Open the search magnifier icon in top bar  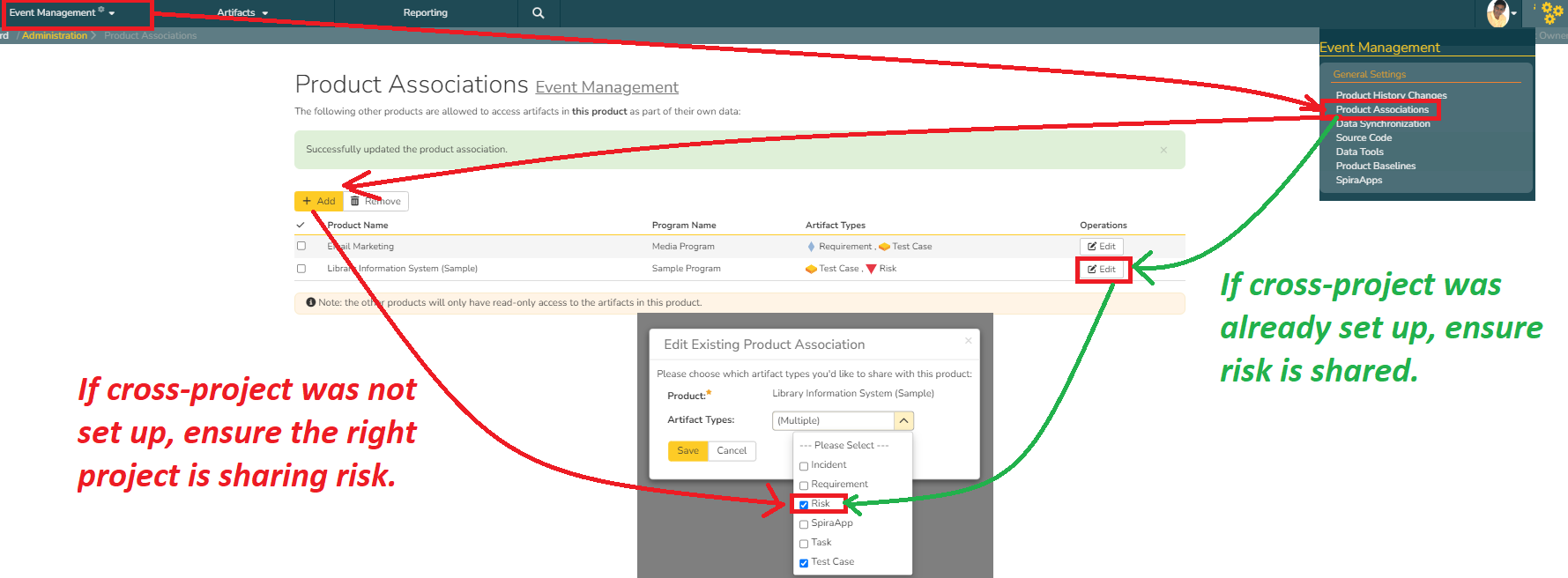(538, 13)
